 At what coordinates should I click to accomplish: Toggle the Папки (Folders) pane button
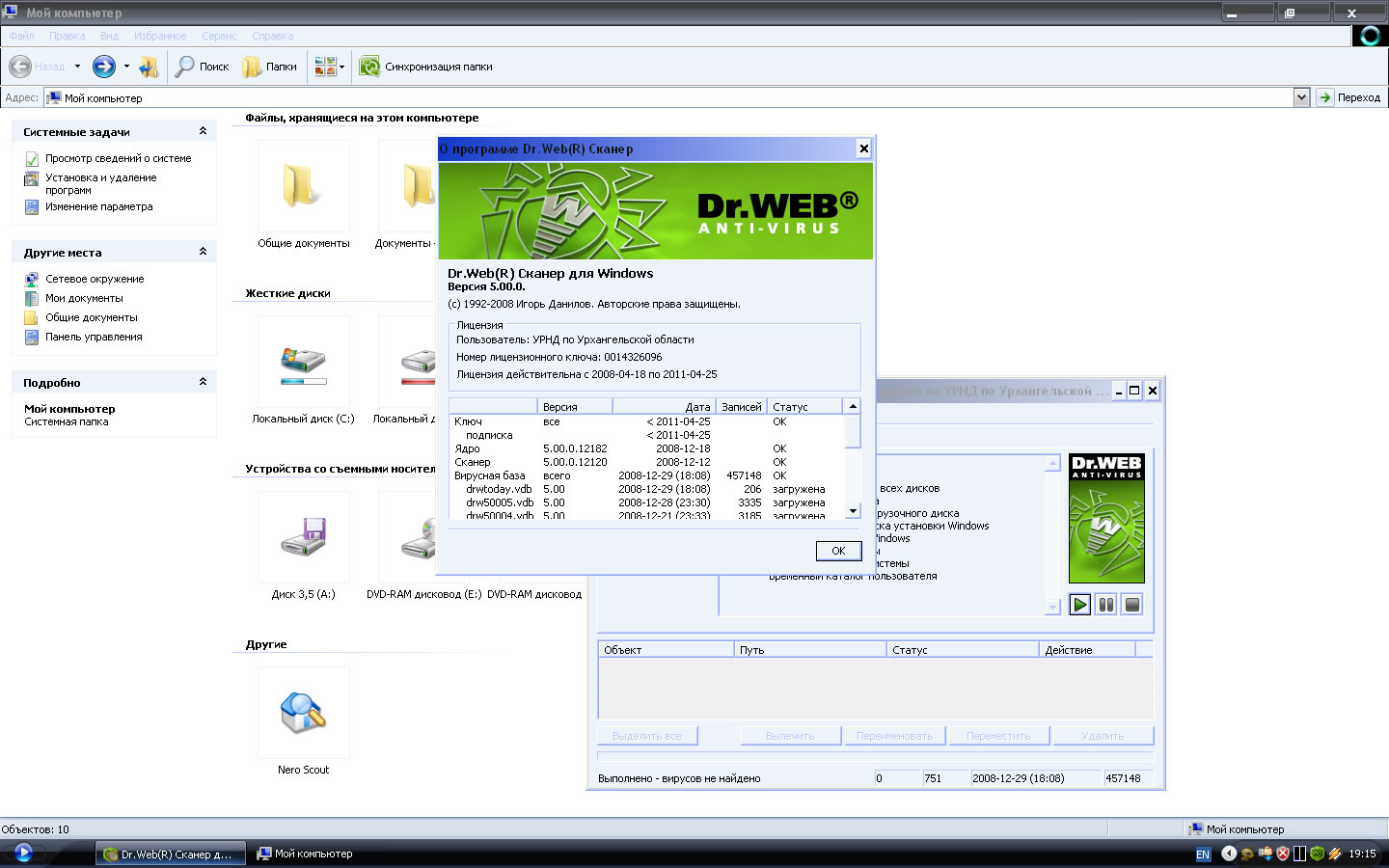pos(270,67)
